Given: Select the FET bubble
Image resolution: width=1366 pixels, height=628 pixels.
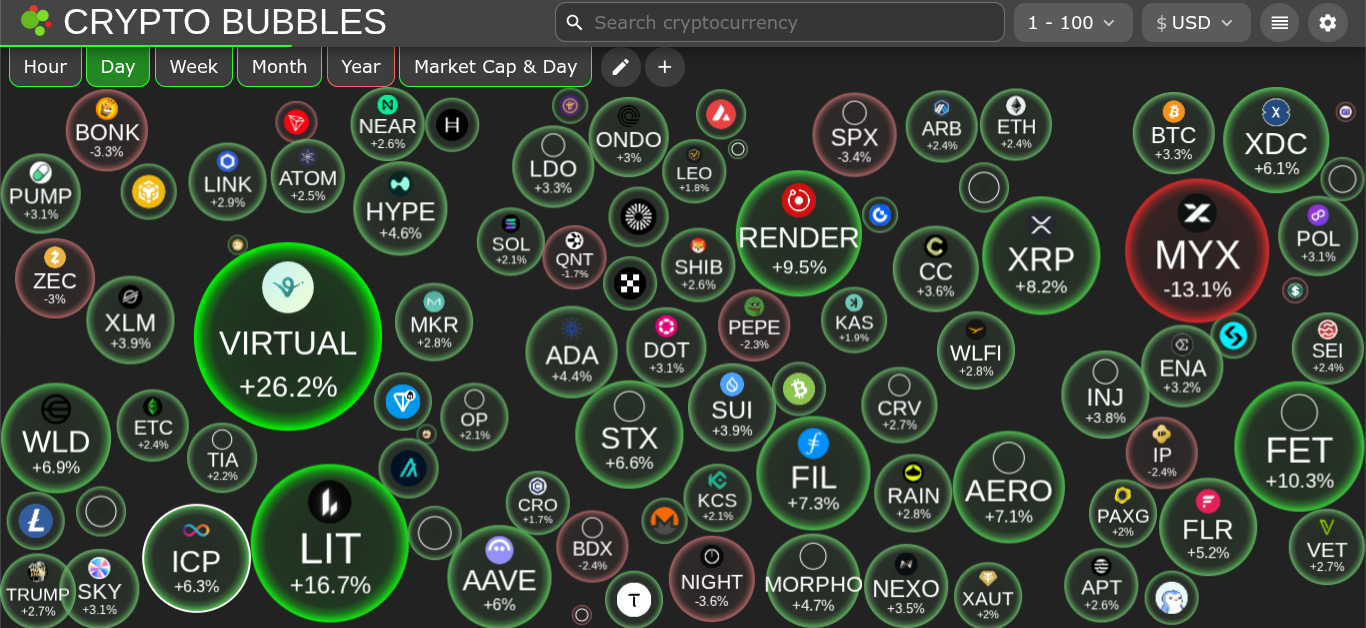Looking at the screenshot, I should (1299, 446).
